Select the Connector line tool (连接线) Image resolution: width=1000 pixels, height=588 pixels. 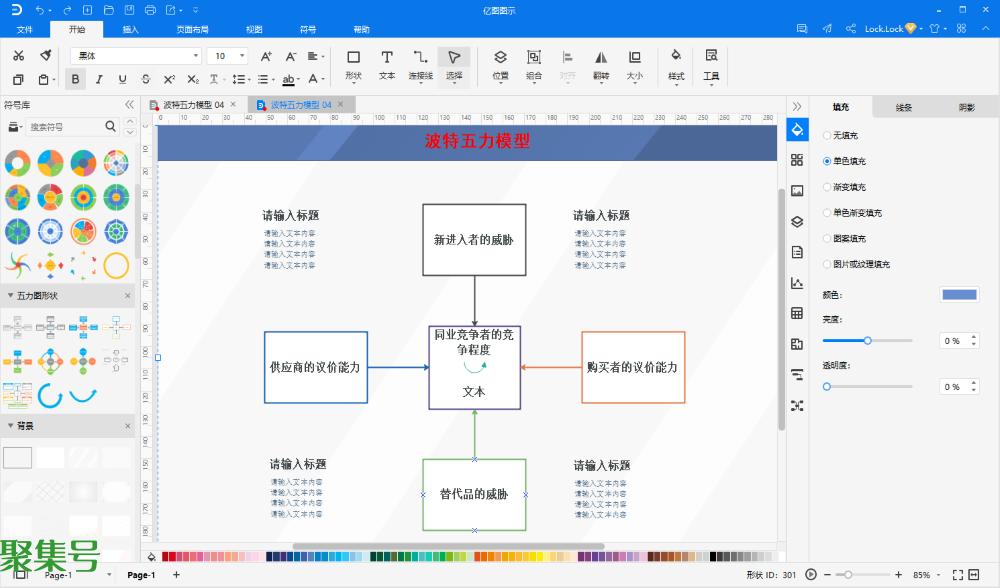click(x=421, y=64)
